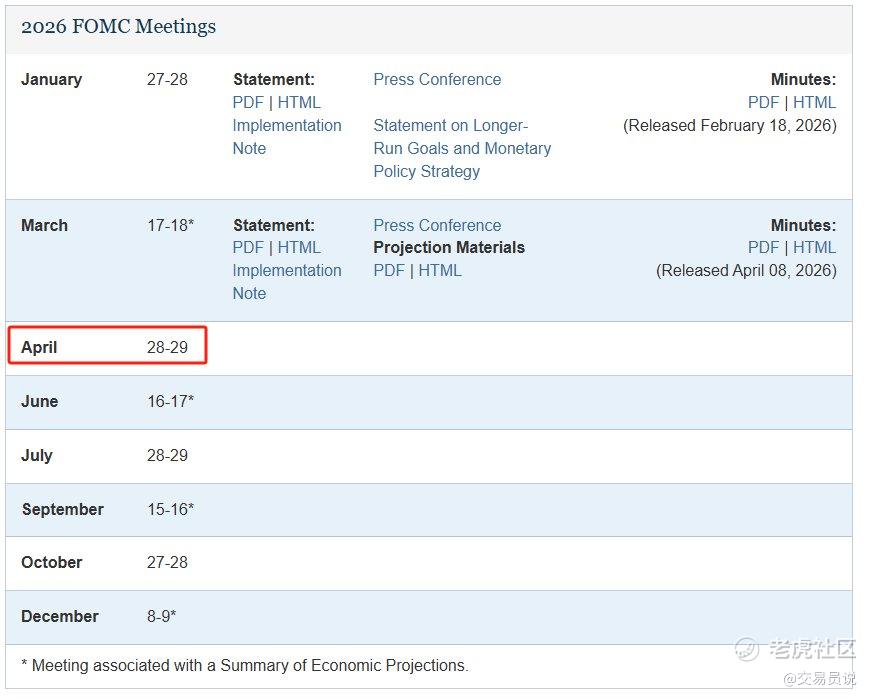
Task: Click the watermark logo icon
Action: coord(747,649)
